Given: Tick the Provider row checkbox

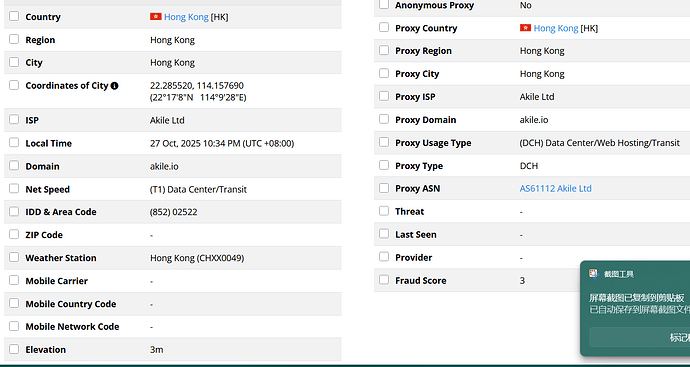Looking at the screenshot, I should pyautogui.click(x=384, y=257).
